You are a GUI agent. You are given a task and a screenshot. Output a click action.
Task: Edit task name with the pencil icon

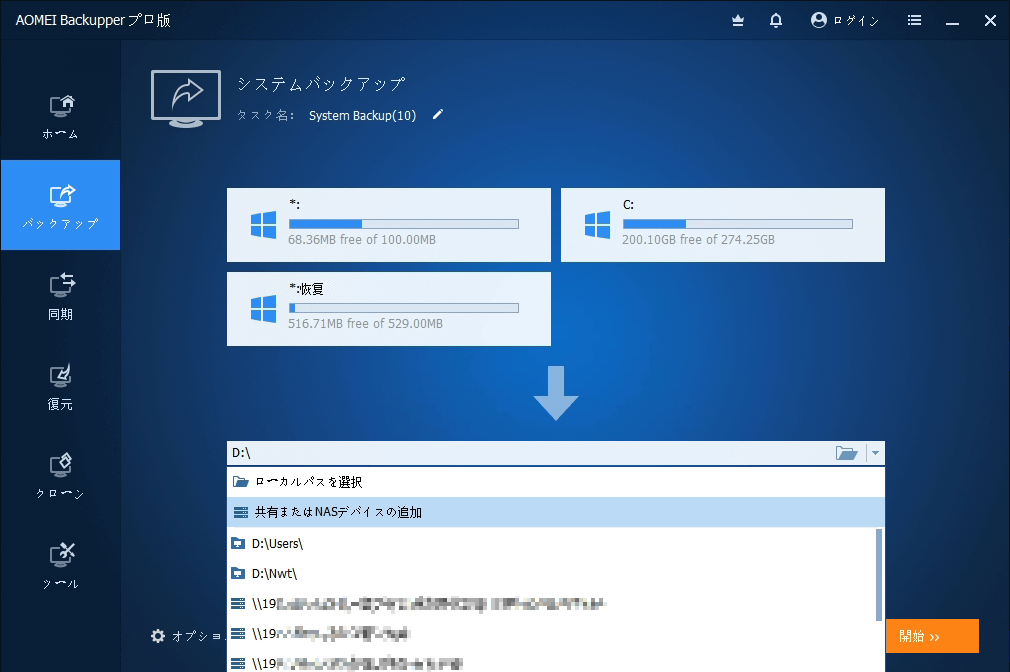click(438, 115)
